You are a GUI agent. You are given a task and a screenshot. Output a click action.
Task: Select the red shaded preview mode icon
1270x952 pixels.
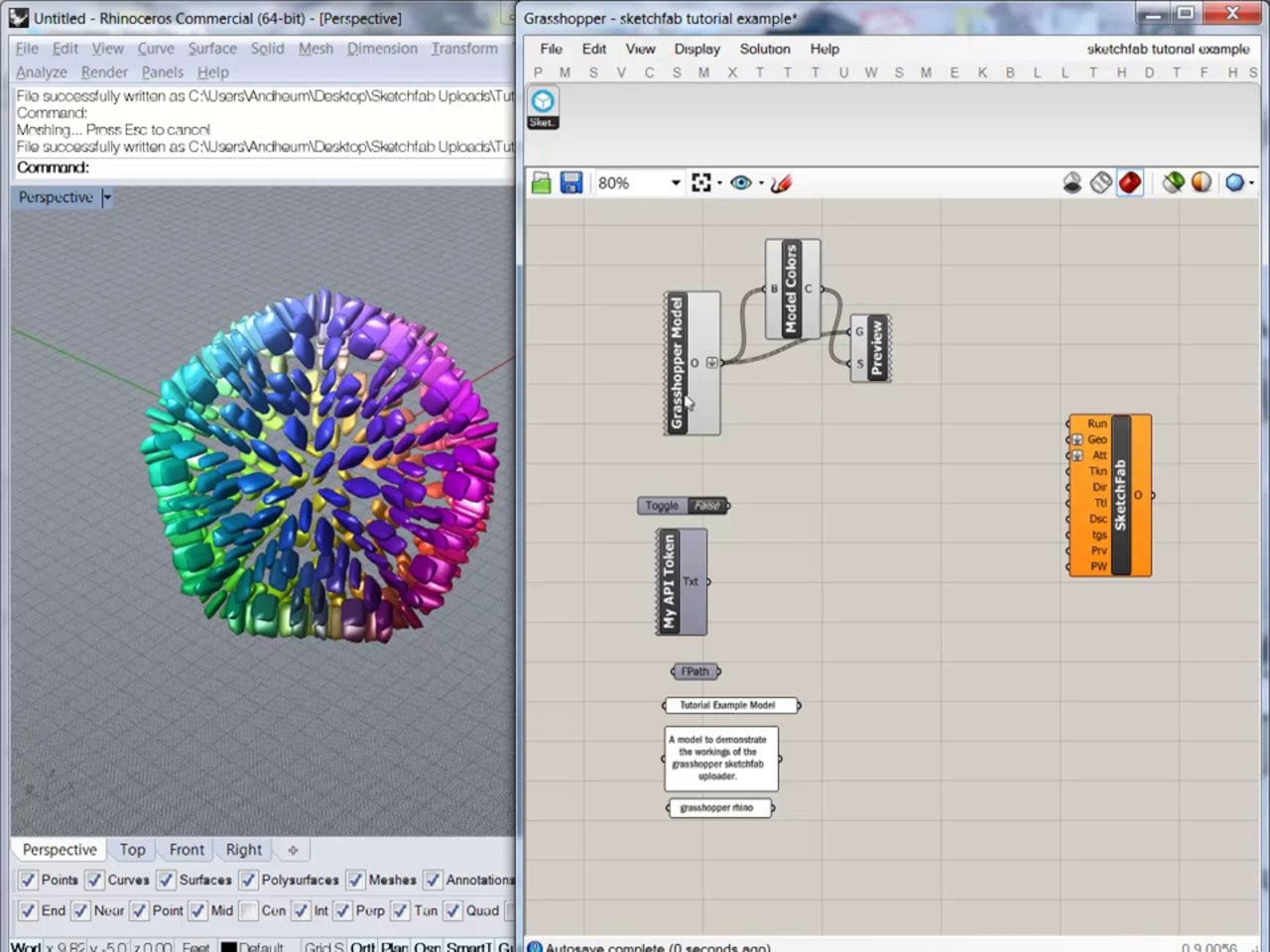pos(1130,183)
